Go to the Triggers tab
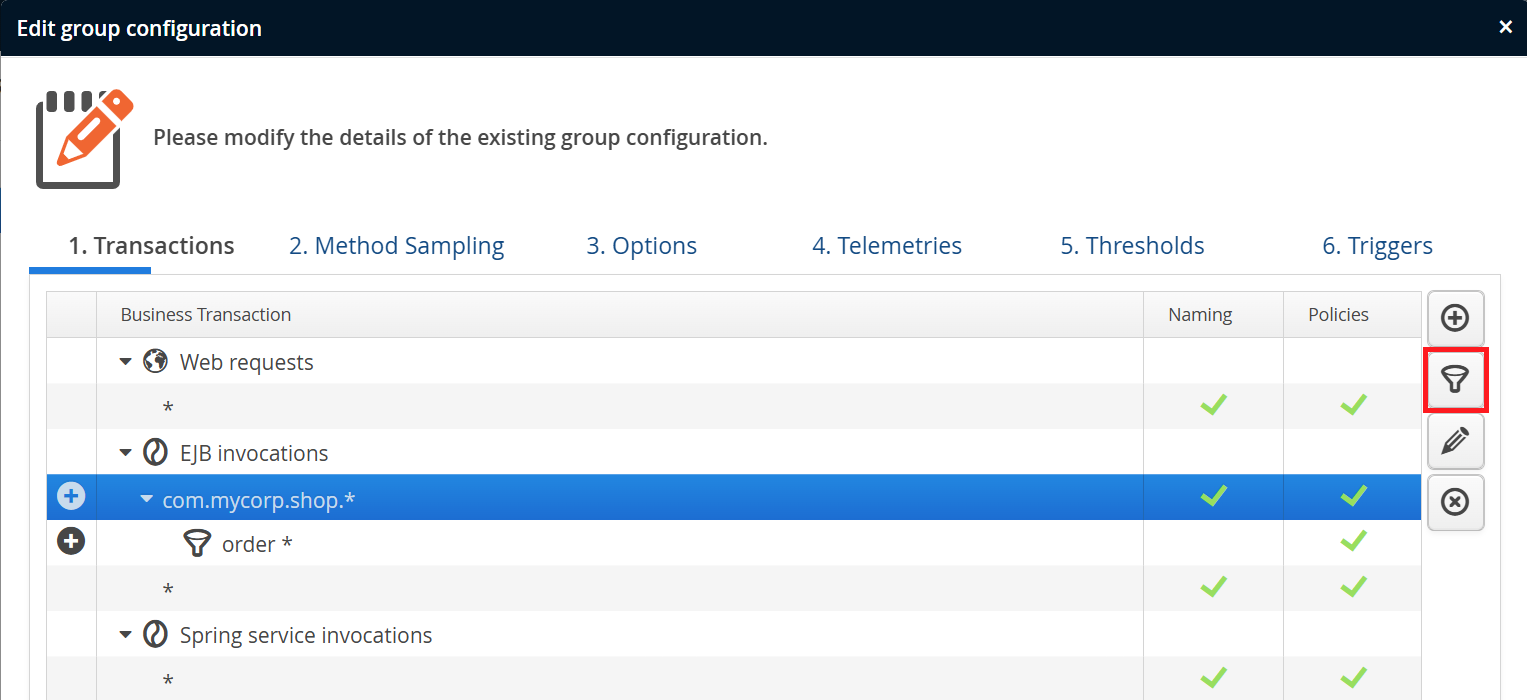 tap(1377, 246)
